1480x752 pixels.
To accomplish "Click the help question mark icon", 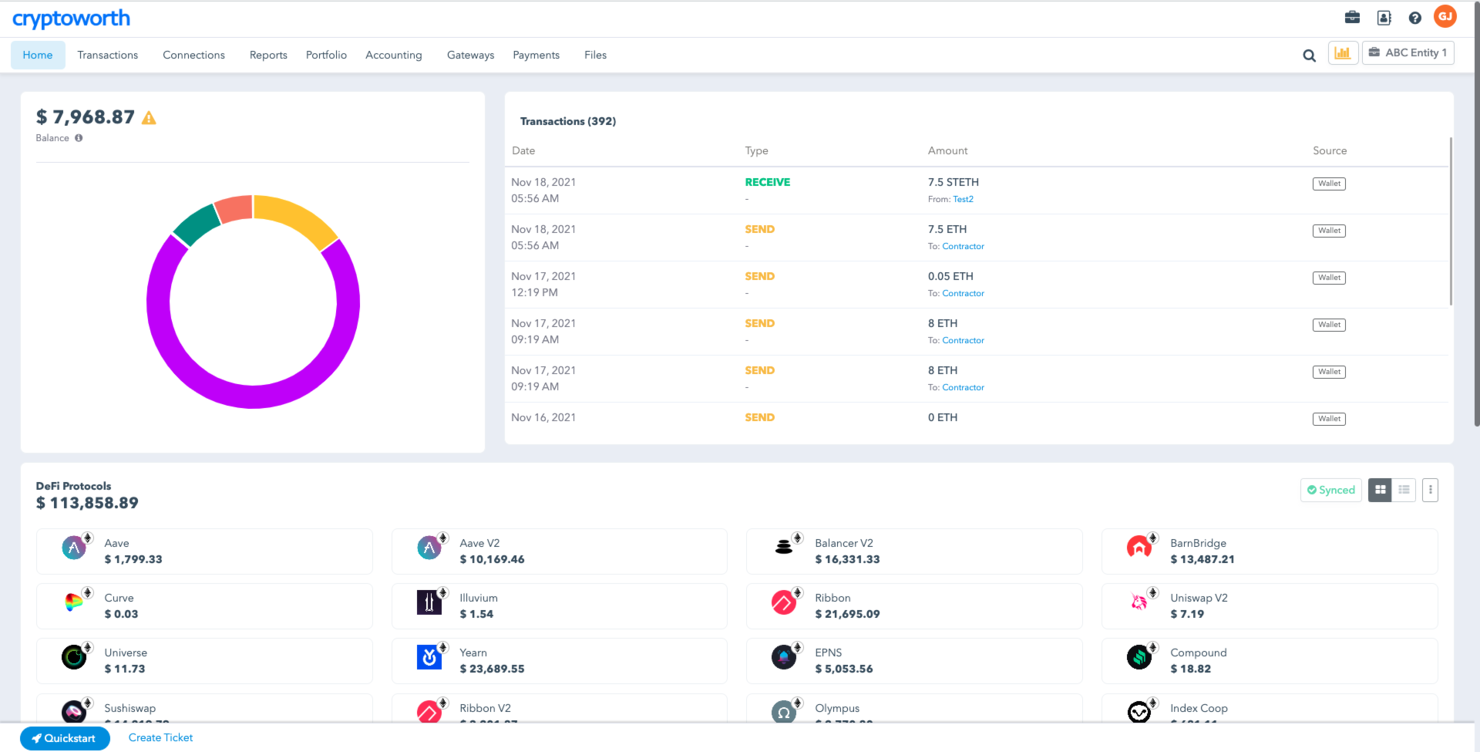I will click(x=1414, y=17).
